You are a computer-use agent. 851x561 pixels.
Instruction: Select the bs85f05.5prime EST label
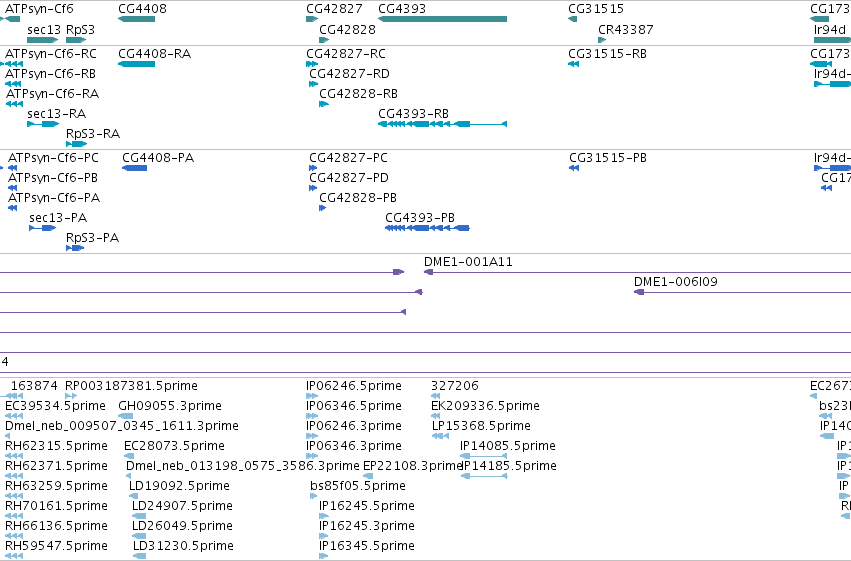click(358, 486)
